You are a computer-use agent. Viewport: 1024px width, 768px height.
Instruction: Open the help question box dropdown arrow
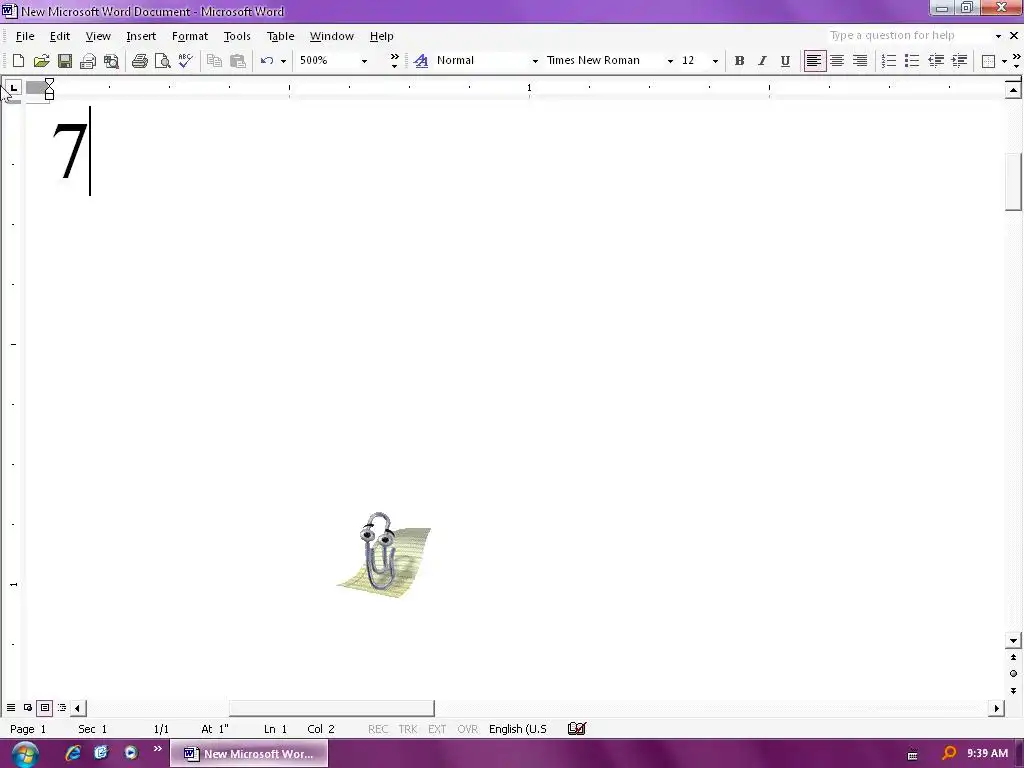click(x=998, y=36)
